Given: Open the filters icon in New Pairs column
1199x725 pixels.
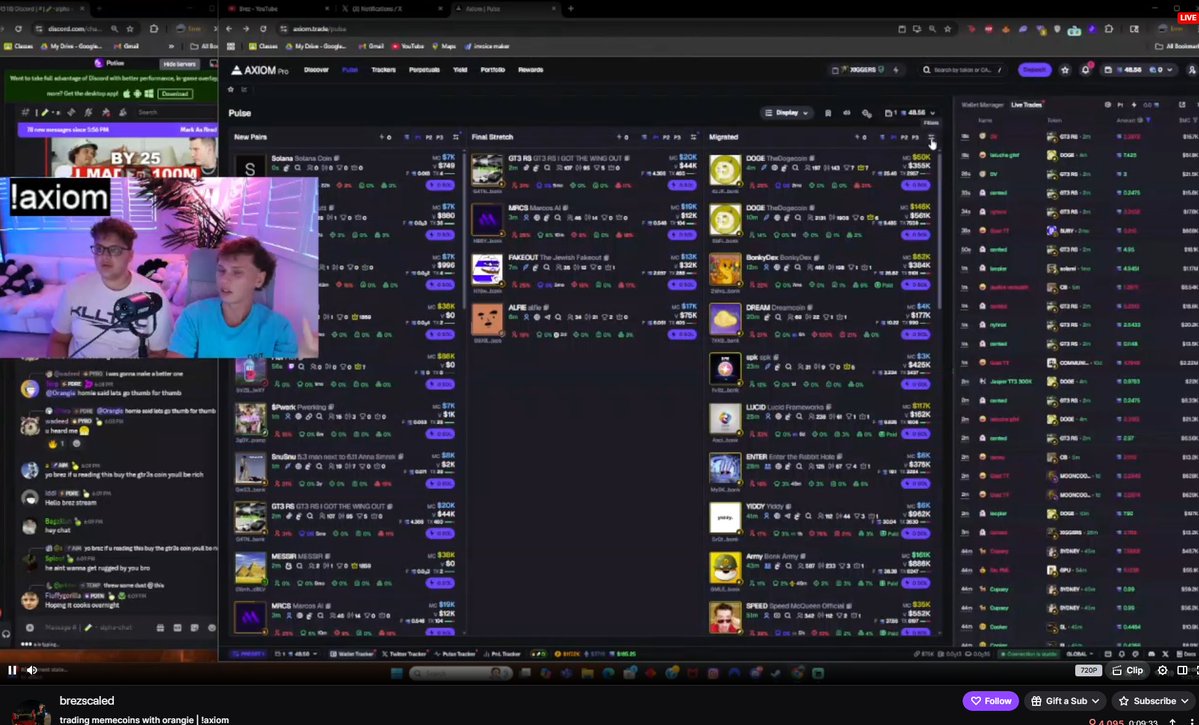Looking at the screenshot, I should (x=456, y=138).
